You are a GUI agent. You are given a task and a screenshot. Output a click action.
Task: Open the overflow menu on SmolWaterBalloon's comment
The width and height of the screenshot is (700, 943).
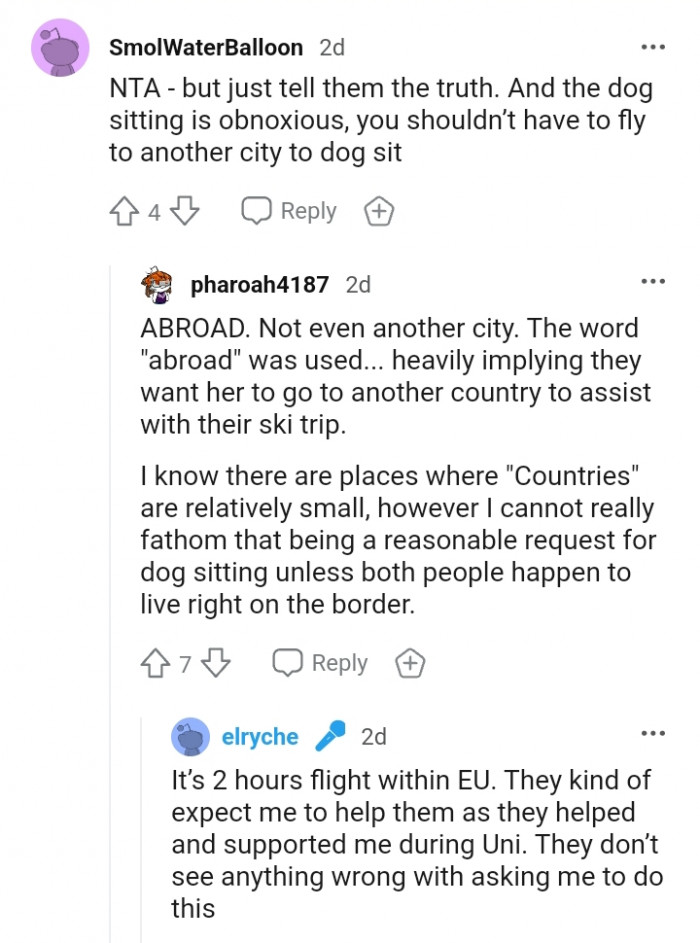[652, 46]
